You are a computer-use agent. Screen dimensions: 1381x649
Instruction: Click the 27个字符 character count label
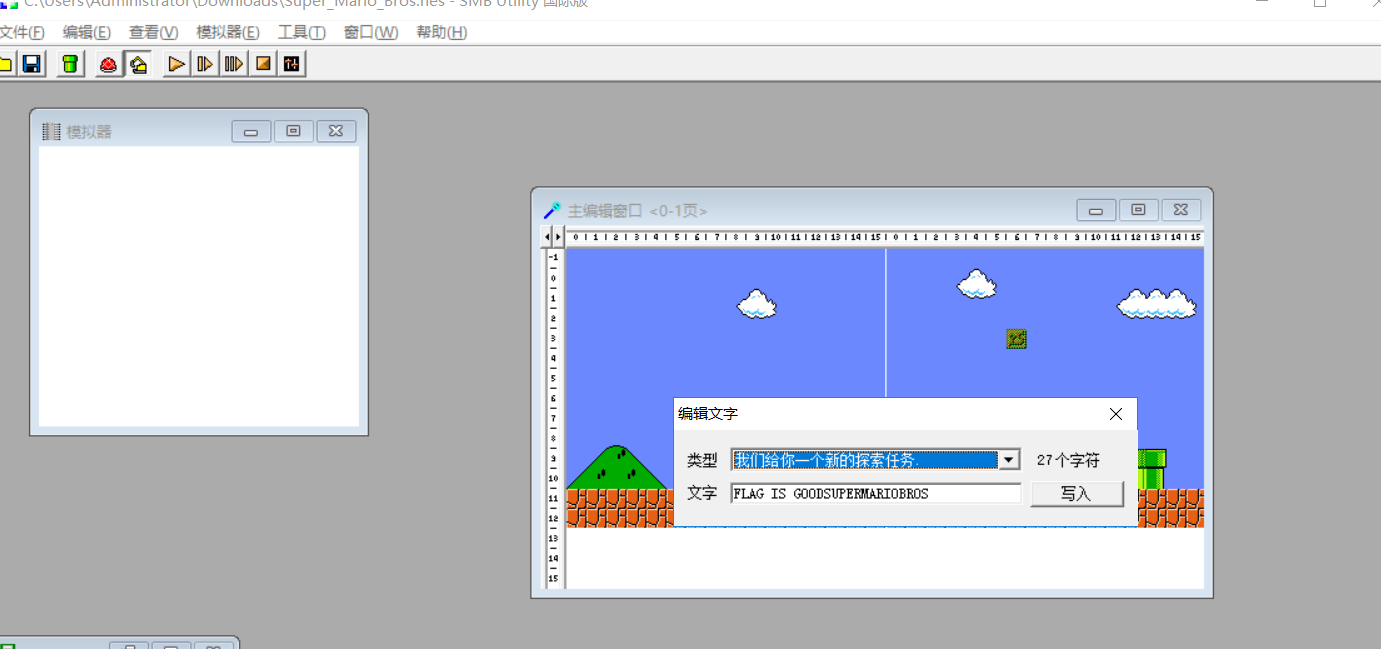(1068, 460)
